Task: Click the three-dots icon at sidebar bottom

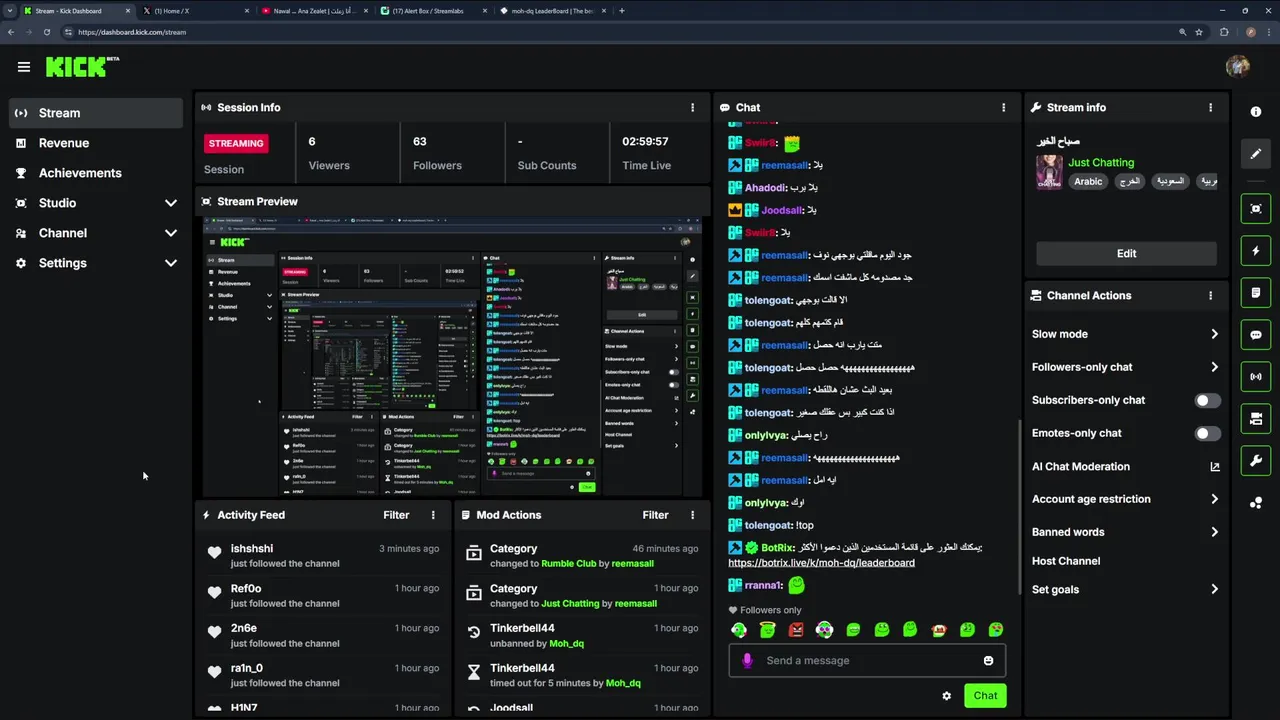Action: (1256, 503)
